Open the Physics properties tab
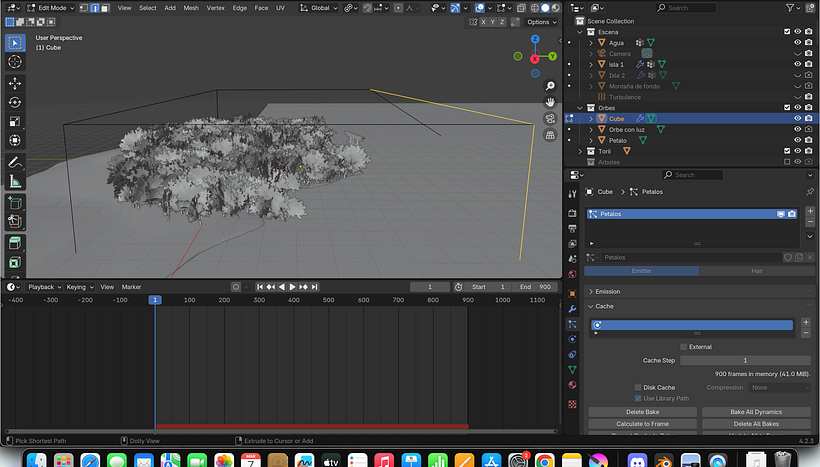The image size is (820, 467). click(x=573, y=339)
